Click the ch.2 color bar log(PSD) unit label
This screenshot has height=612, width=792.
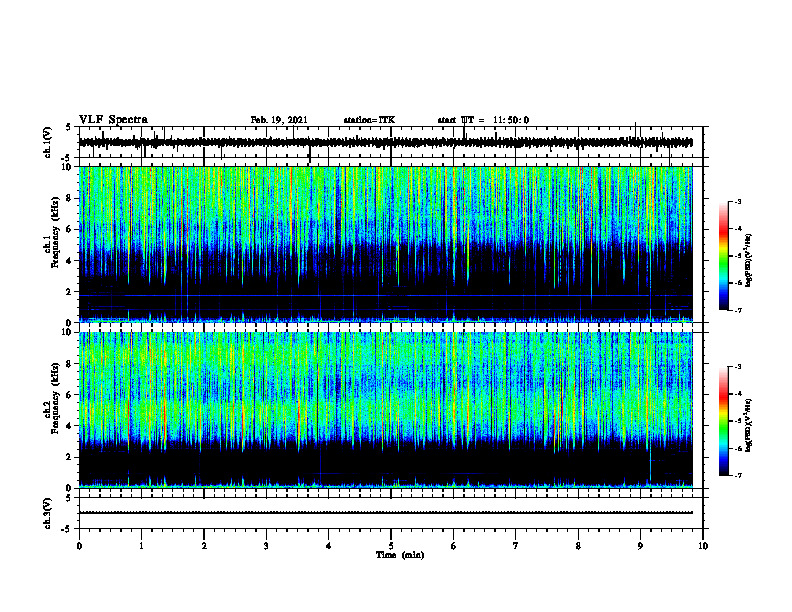[749, 425]
